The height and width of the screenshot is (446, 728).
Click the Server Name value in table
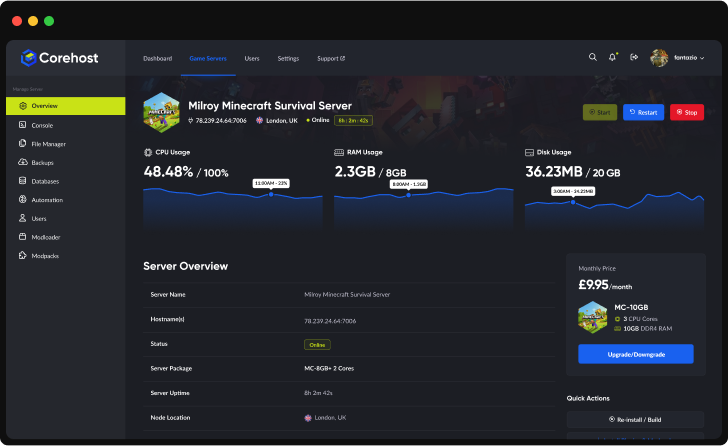347,295
